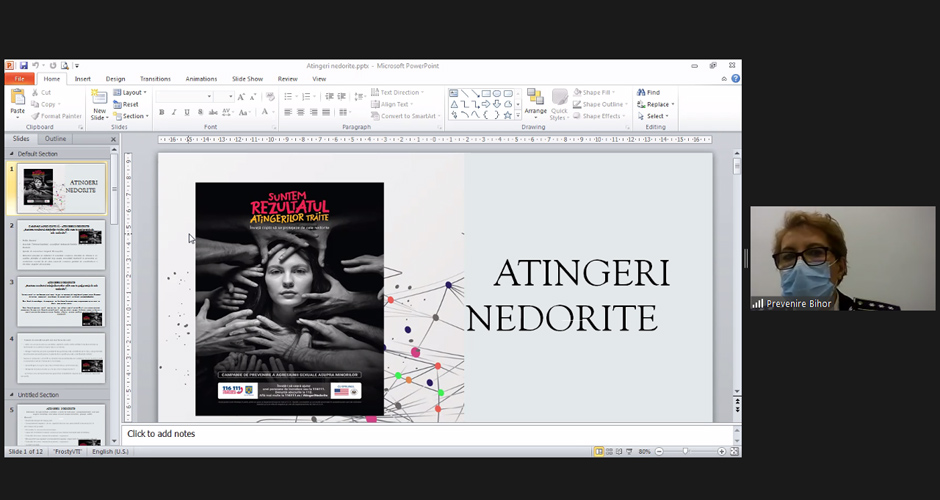The width and height of the screenshot is (940, 500).
Task: Save the presentation from quick access toolbar
Action: tap(23, 65)
